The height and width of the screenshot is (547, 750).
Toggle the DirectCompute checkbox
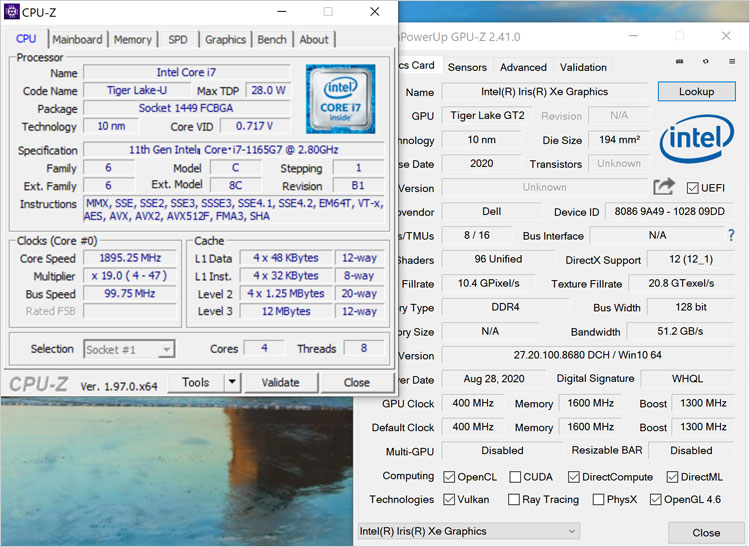click(574, 477)
